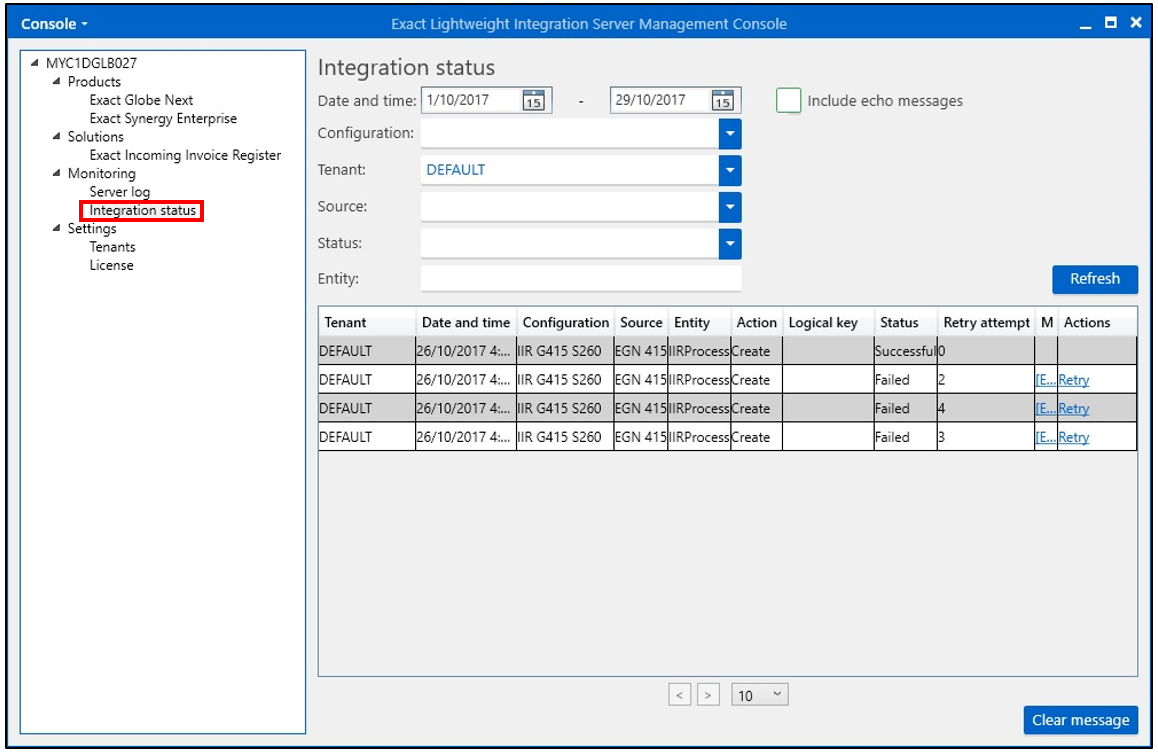
Task: Open the Status dropdown
Action: click(730, 244)
